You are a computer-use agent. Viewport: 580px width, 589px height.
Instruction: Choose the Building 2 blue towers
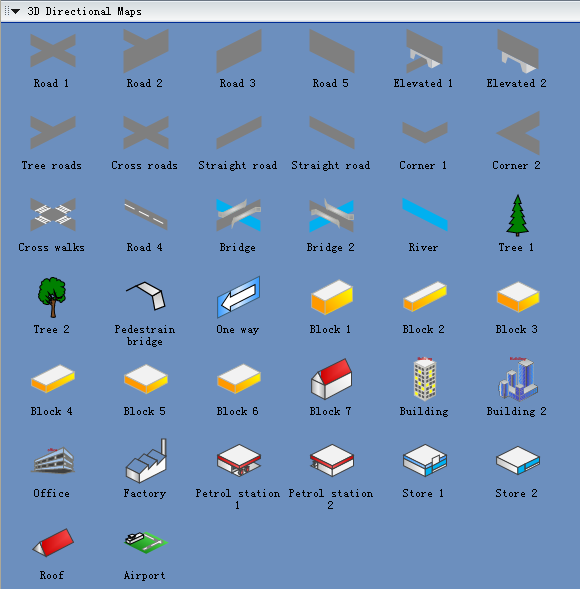[x=518, y=379]
